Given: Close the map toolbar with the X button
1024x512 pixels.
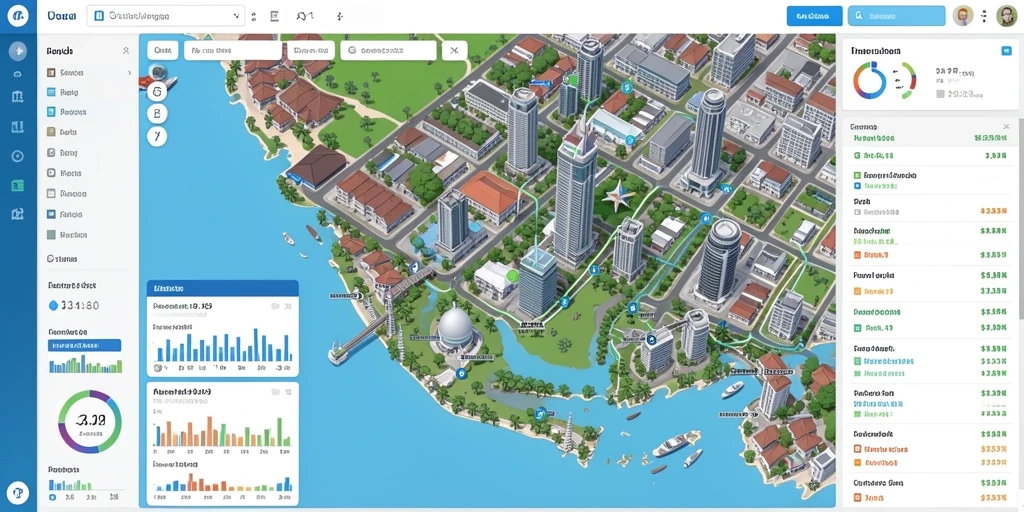Looking at the screenshot, I should pyautogui.click(x=455, y=50).
